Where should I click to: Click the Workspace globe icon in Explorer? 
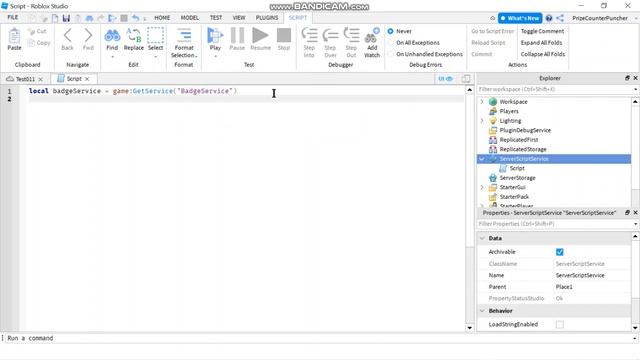pos(493,102)
